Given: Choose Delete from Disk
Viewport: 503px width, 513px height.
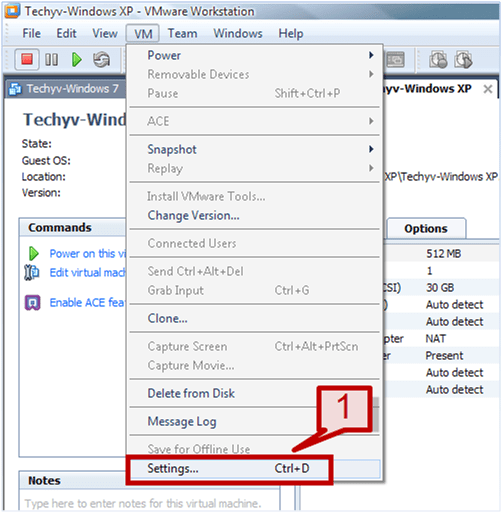Looking at the screenshot, I should (255, 394).
